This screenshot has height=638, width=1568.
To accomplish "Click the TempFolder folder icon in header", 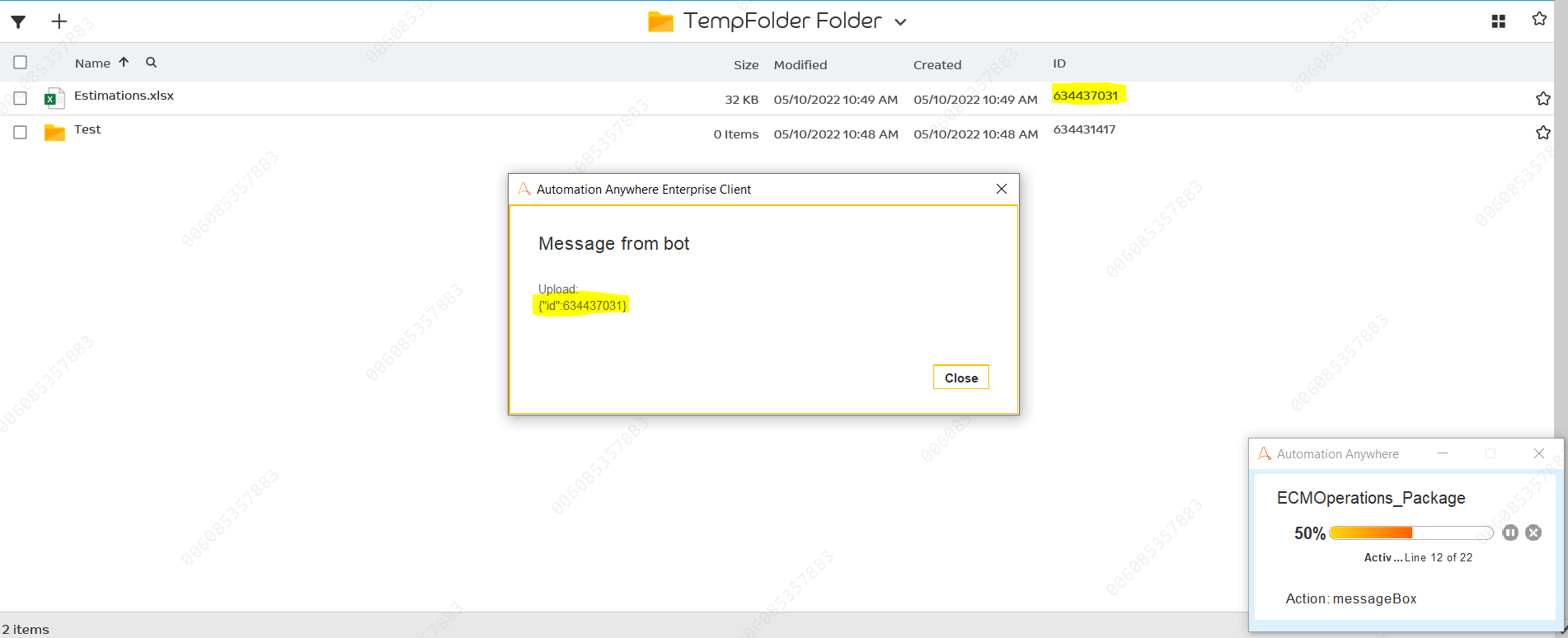I will click(660, 21).
